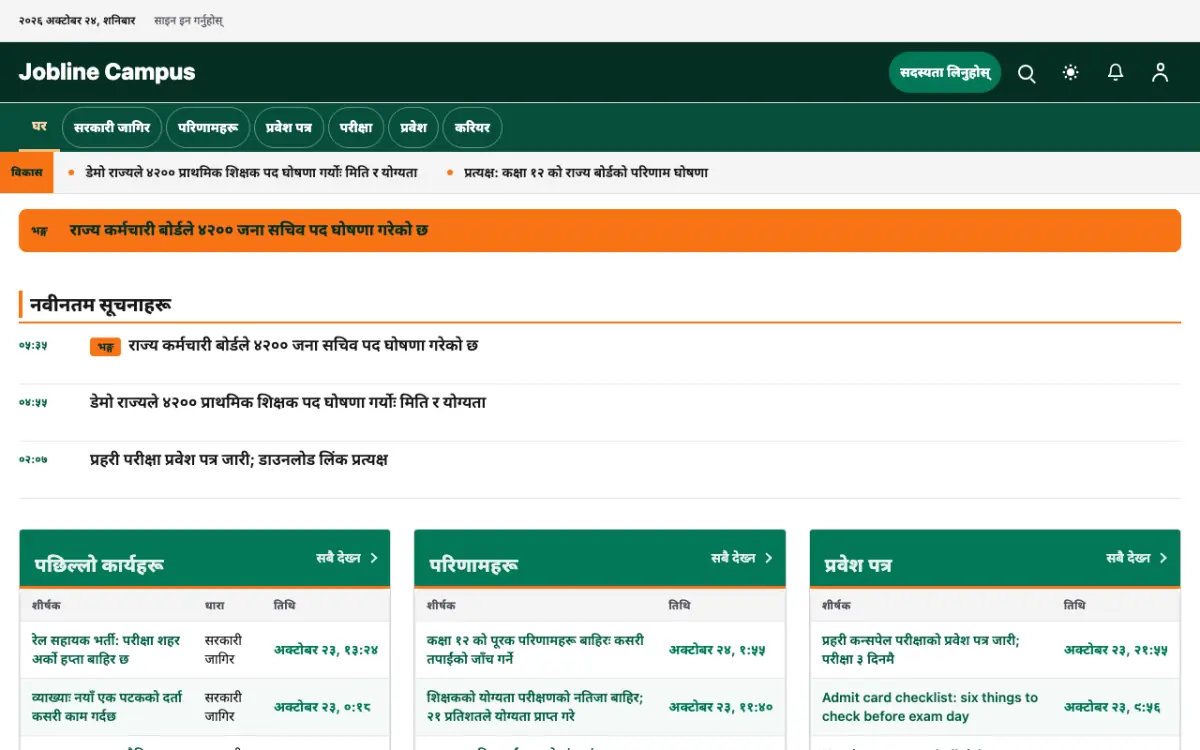Toggle the sun theme icon
Viewport: 1200px width, 750px height.
pos(1071,73)
